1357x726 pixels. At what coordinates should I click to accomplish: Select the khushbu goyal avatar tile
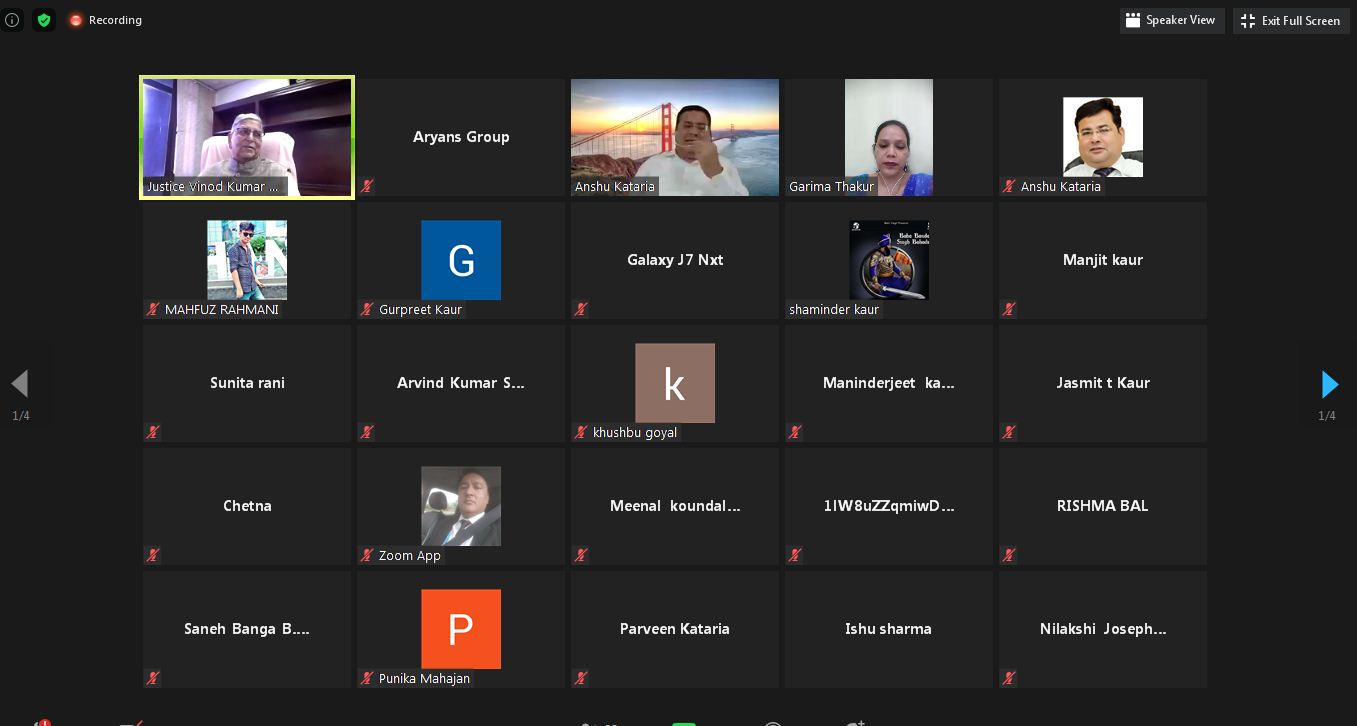(x=674, y=383)
